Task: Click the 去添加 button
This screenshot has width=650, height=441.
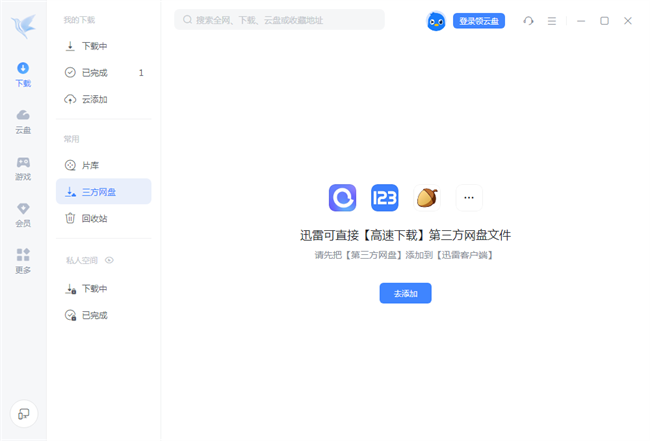Action: click(405, 293)
